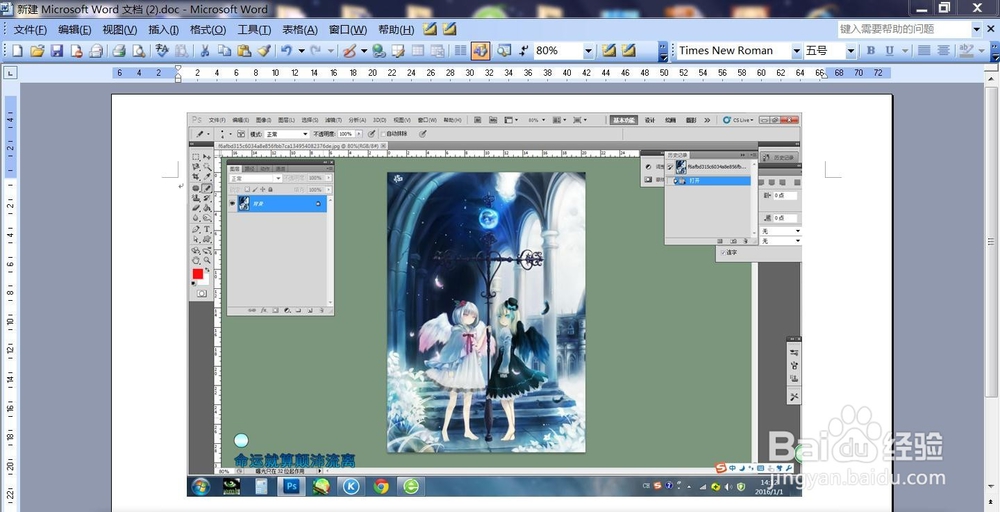Toggle the Document Map view
This screenshot has height=512, width=1000.
pos(504,51)
